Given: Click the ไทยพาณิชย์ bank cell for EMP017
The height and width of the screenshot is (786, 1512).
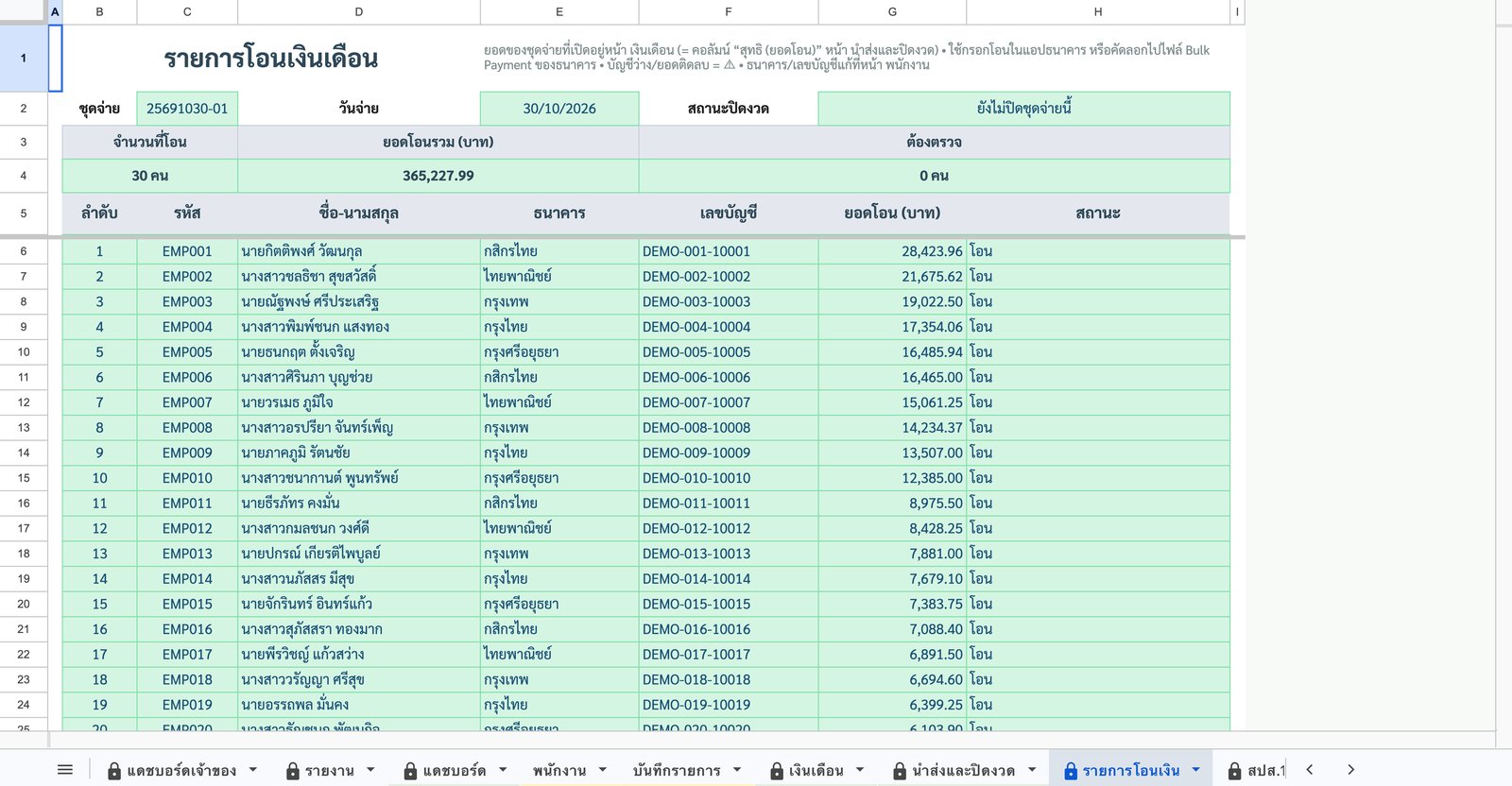Looking at the screenshot, I should (x=559, y=655).
